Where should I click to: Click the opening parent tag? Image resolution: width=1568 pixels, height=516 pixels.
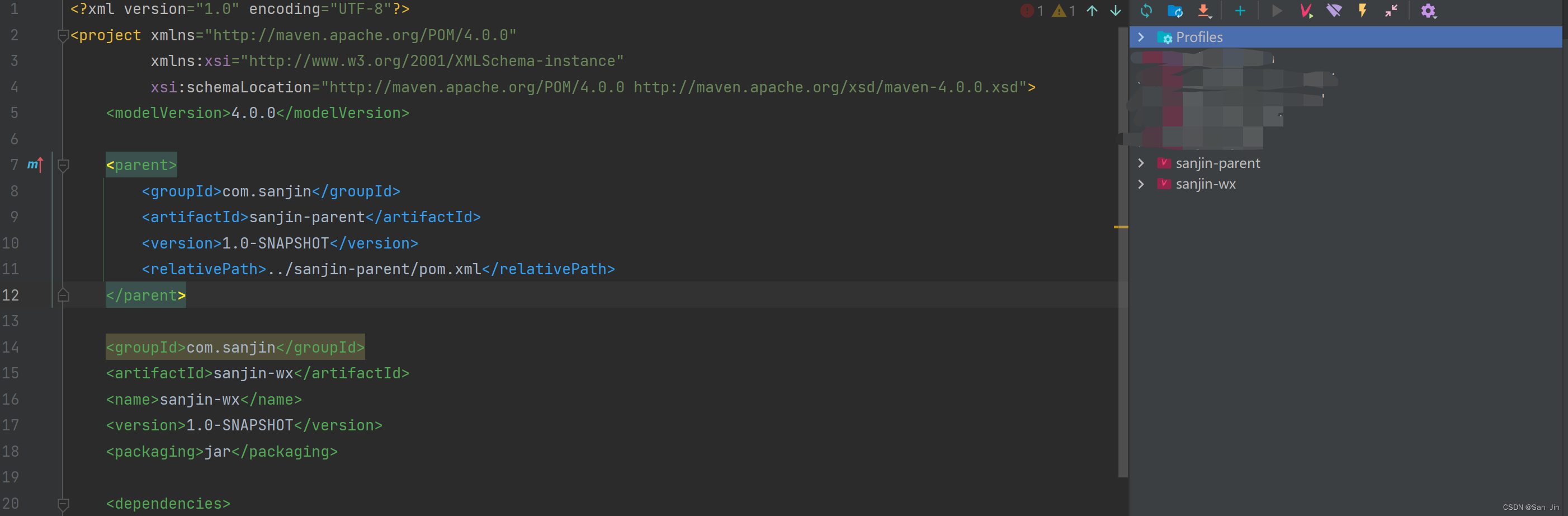coord(141,165)
